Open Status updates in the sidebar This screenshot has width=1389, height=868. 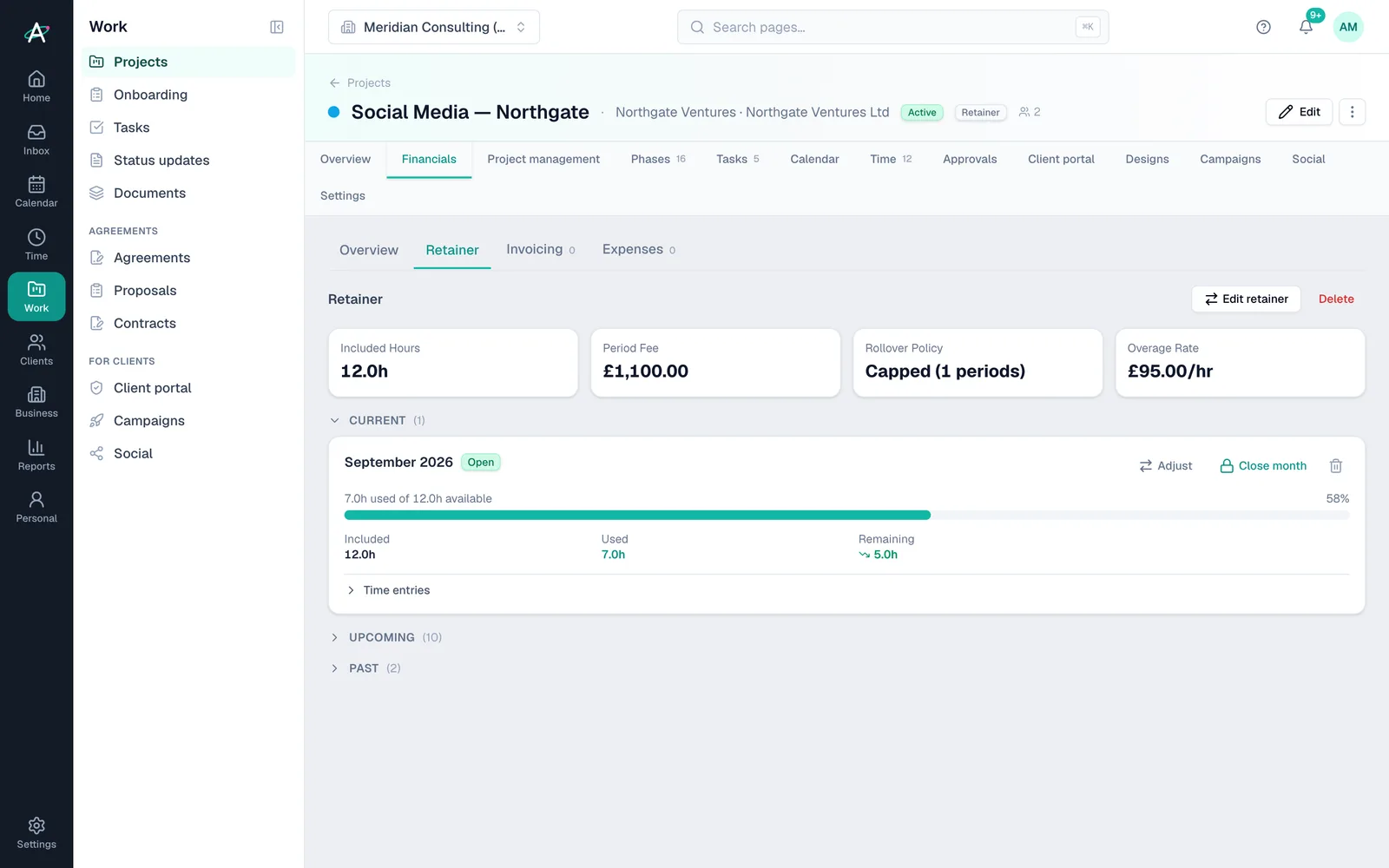click(188, 161)
